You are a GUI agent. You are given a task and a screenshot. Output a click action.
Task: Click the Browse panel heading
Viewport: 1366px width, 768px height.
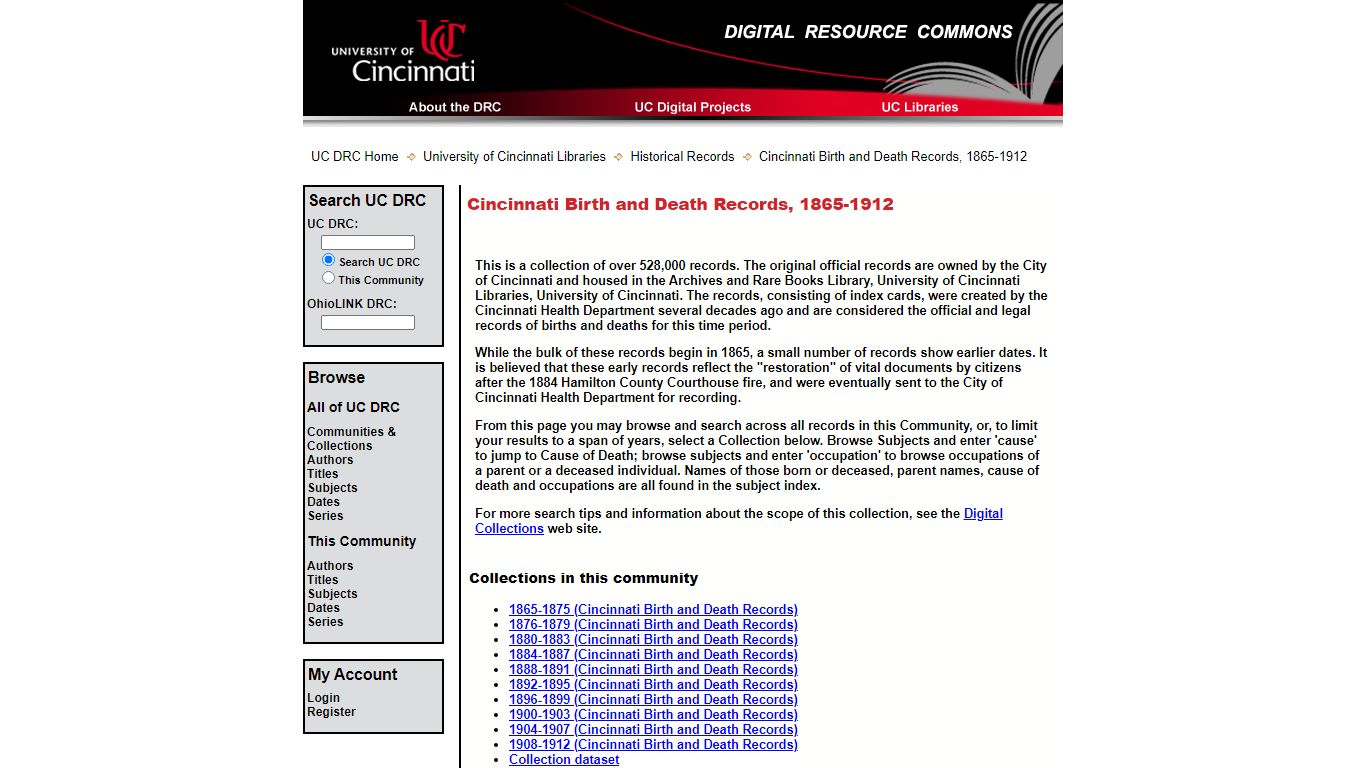point(336,377)
